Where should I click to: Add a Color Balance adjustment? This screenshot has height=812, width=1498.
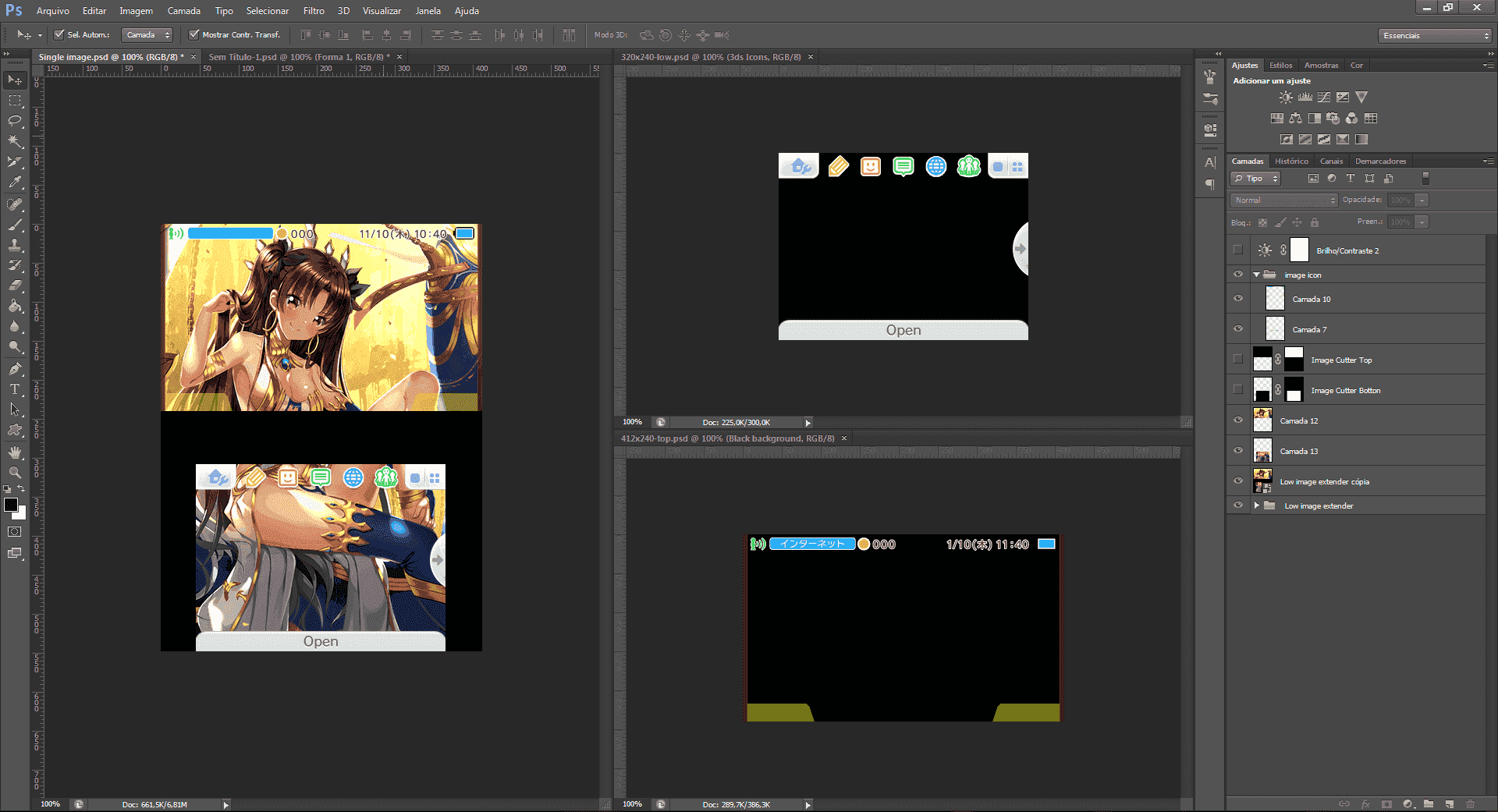coord(1295,119)
